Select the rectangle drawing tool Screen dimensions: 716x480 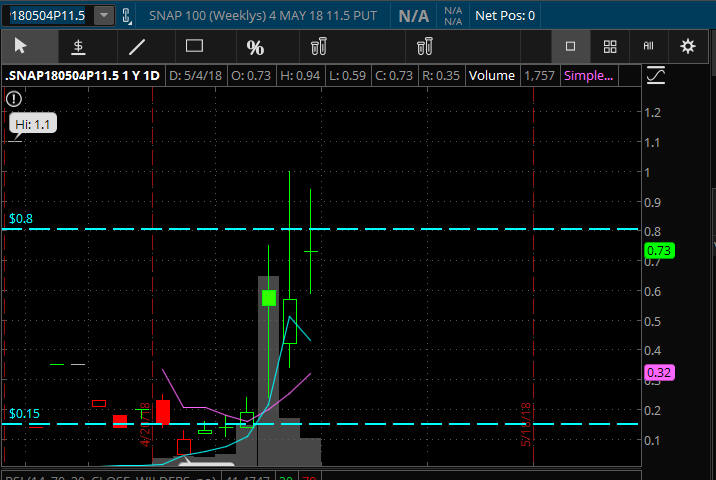tap(195, 46)
